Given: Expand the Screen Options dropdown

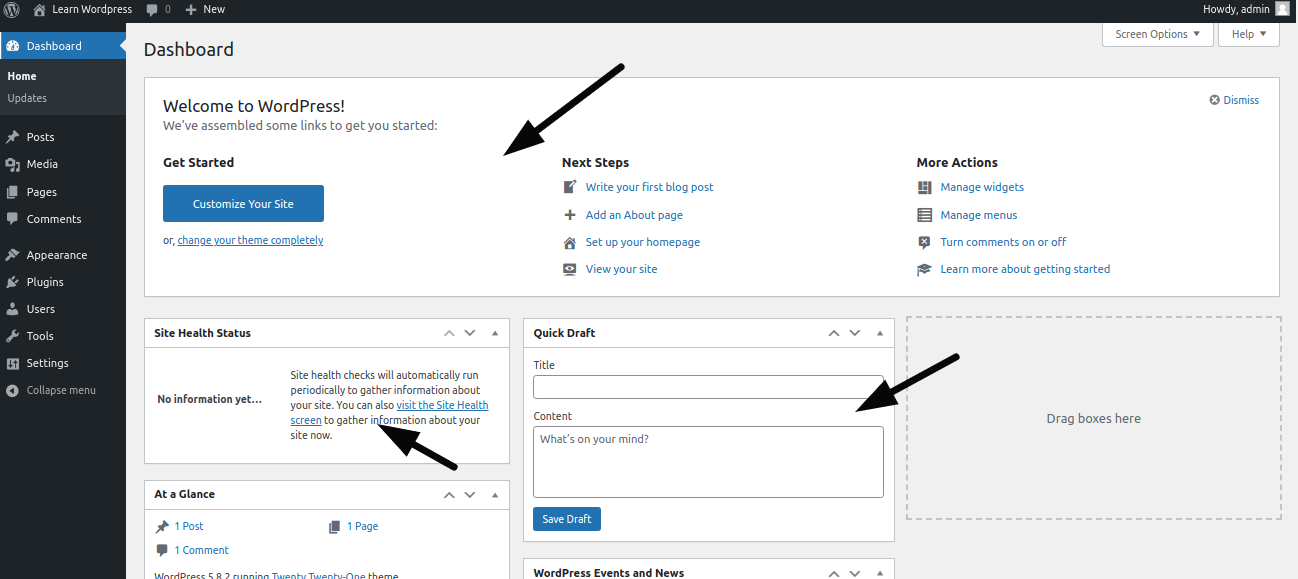Looking at the screenshot, I should 1157,34.
